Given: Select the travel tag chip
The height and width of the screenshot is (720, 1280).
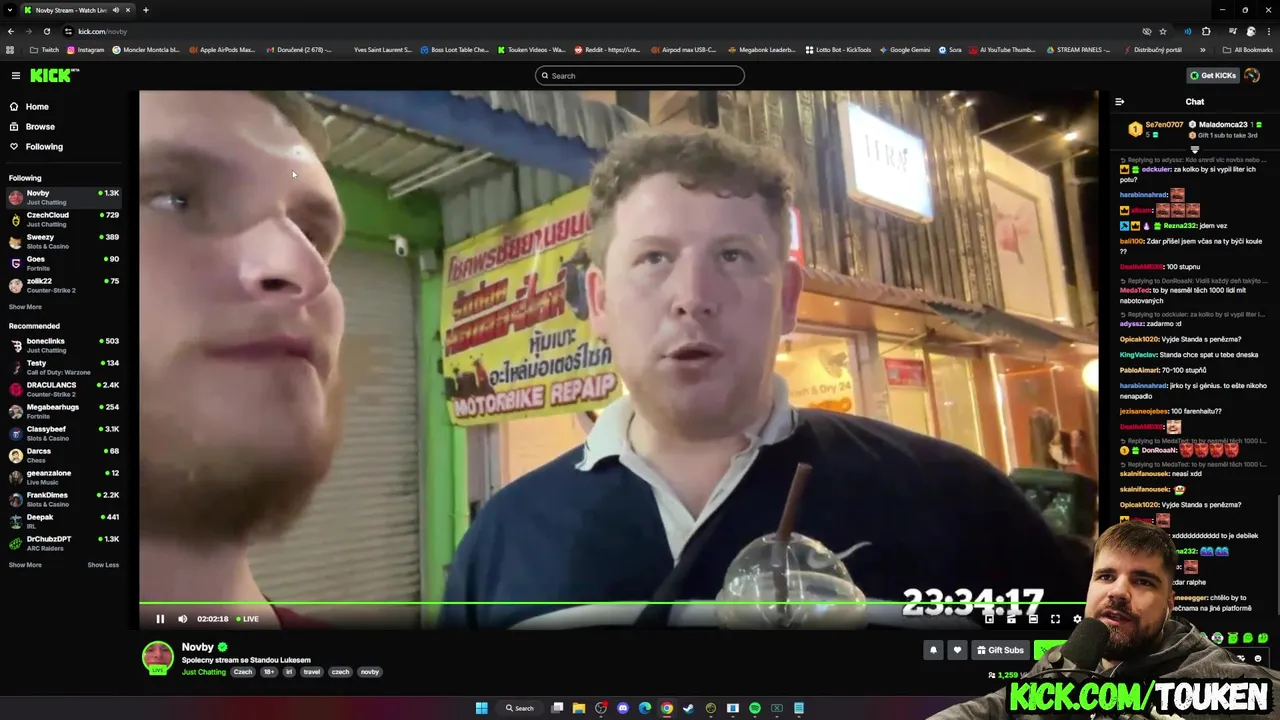Looking at the screenshot, I should (x=311, y=672).
